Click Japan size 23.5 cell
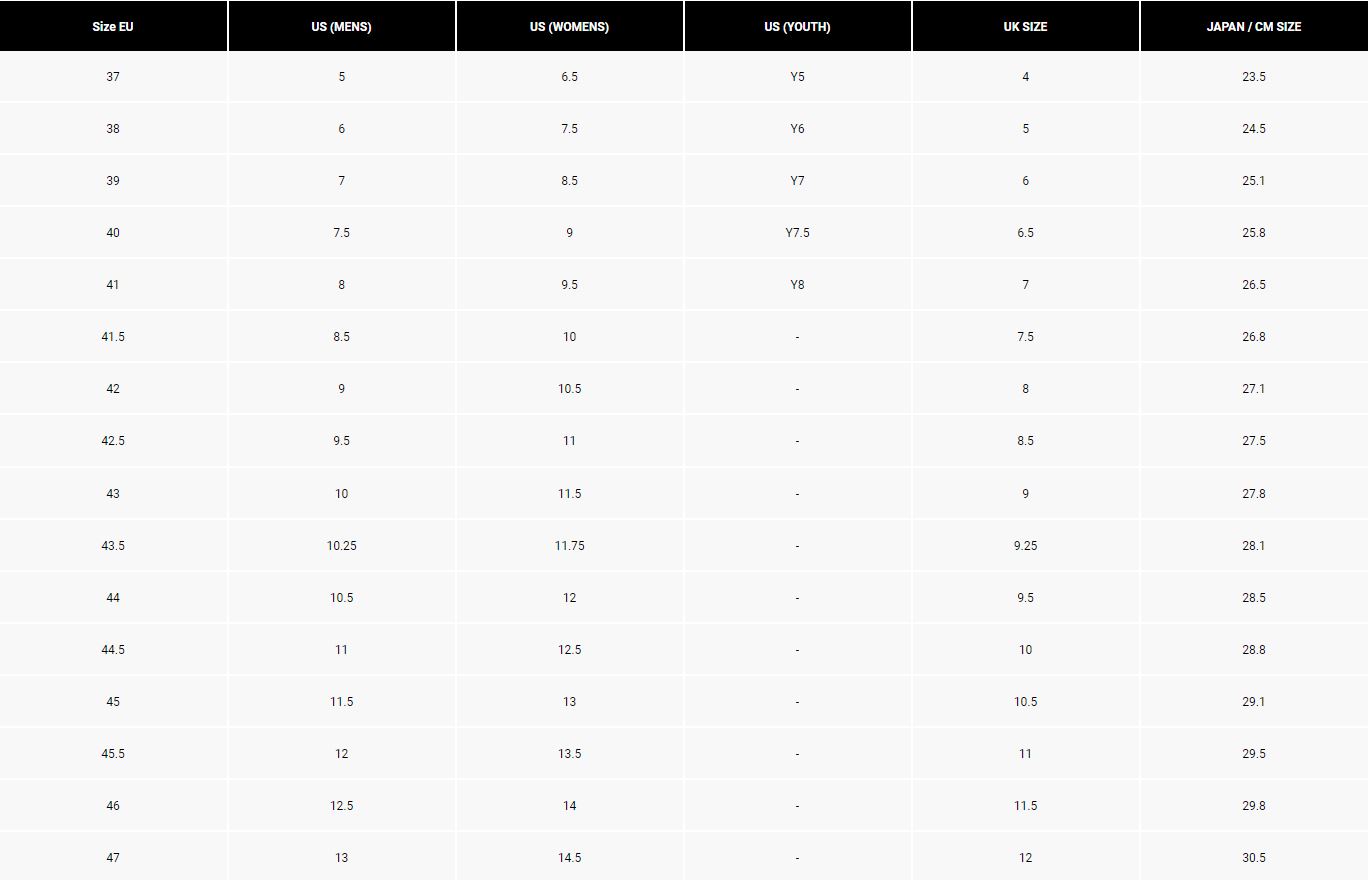 [1253, 77]
